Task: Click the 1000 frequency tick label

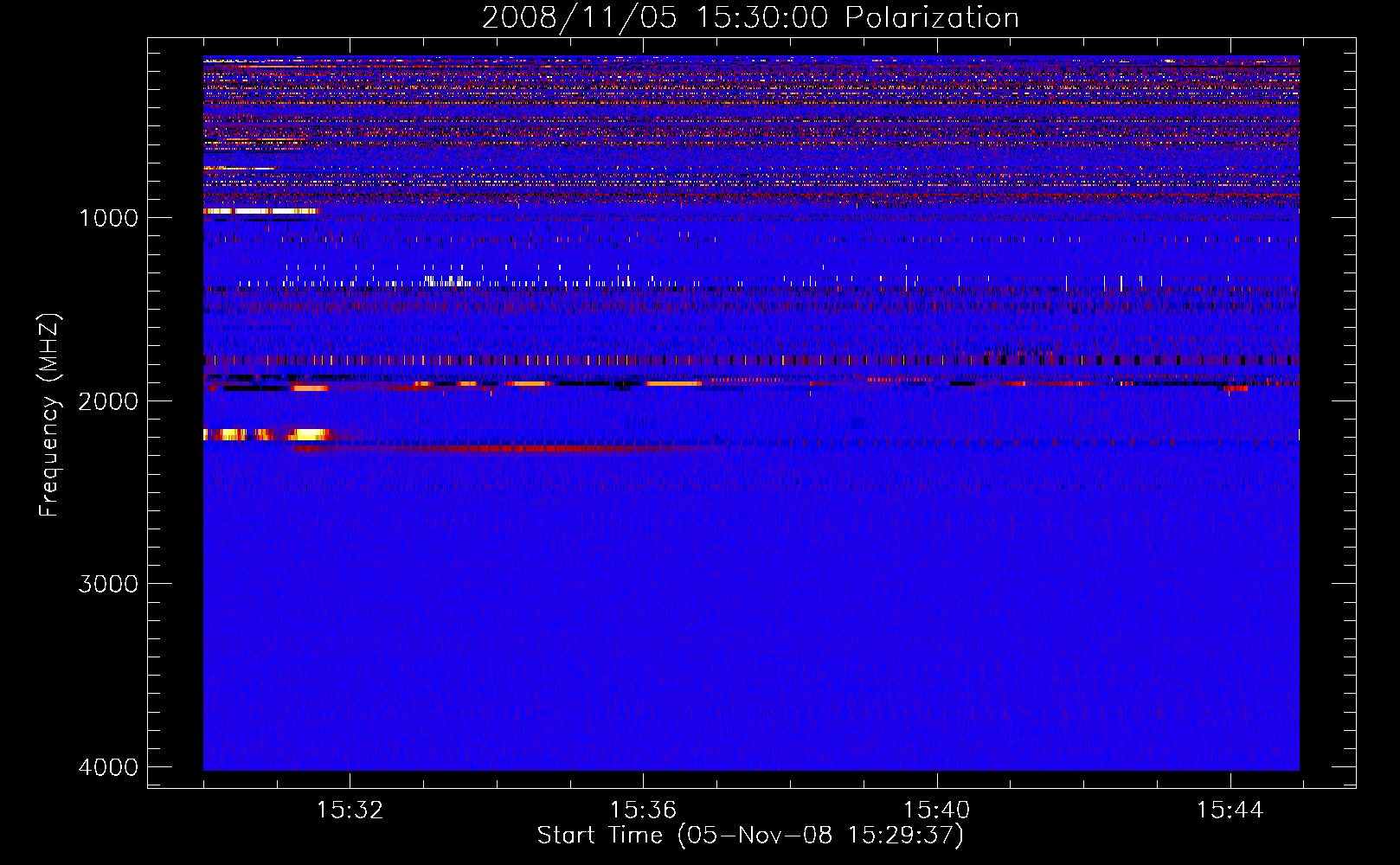Action: [x=108, y=217]
